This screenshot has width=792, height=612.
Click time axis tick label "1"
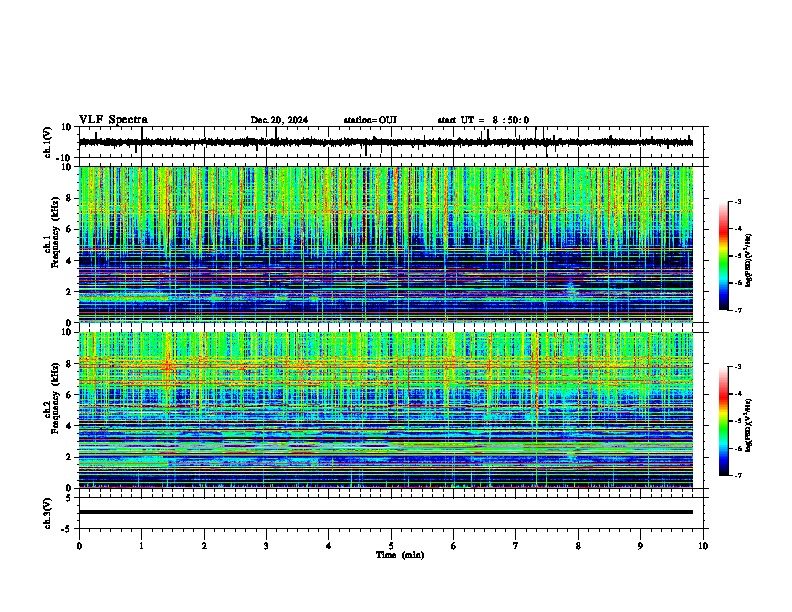tap(141, 546)
